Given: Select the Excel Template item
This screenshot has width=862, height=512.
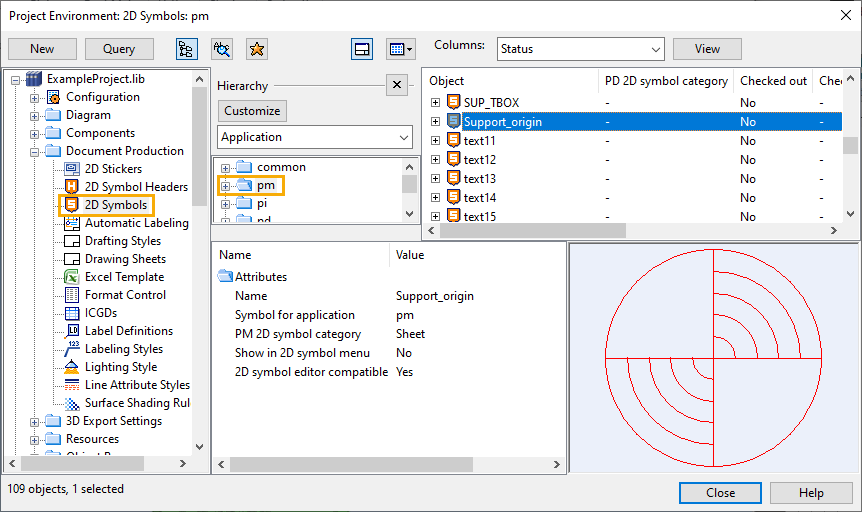Looking at the screenshot, I should (x=124, y=277).
